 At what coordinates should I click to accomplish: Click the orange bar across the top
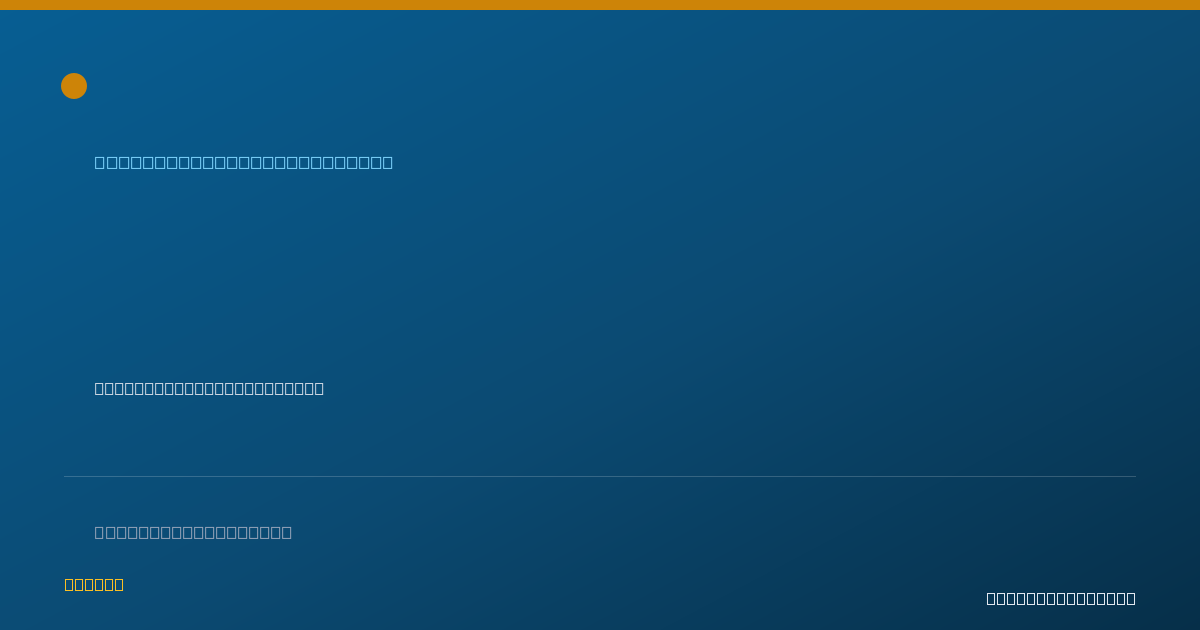click(x=600, y=5)
